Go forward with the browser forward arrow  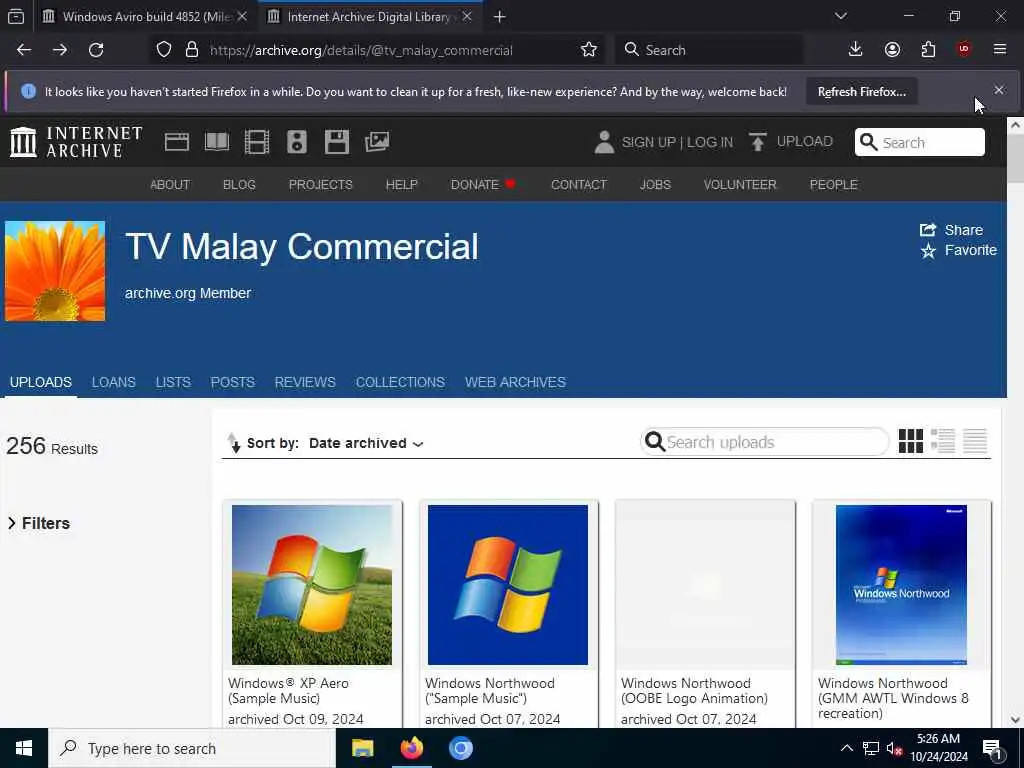pos(60,50)
